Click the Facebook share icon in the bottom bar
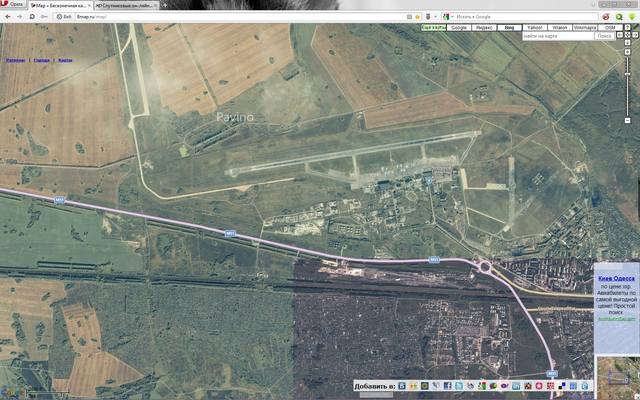The width and height of the screenshot is (640, 400). click(x=447, y=386)
